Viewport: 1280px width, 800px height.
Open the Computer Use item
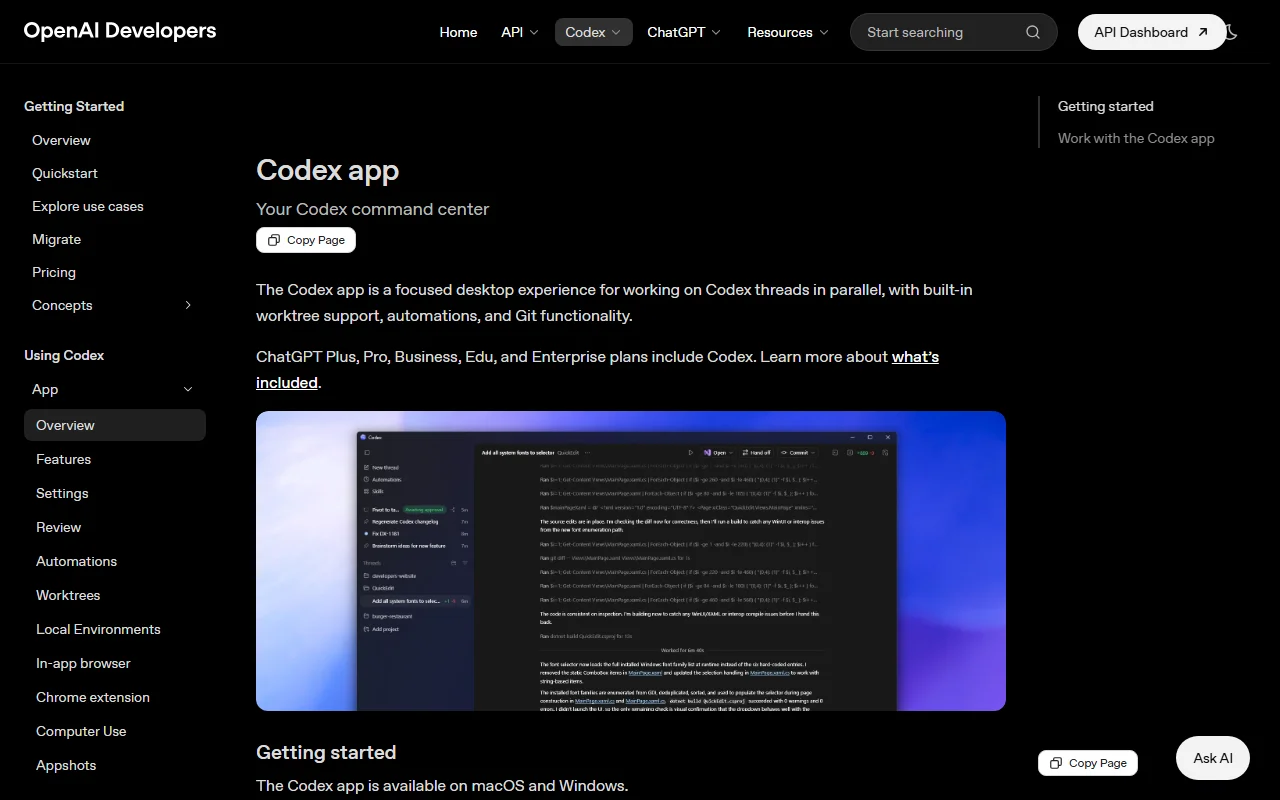click(x=81, y=731)
